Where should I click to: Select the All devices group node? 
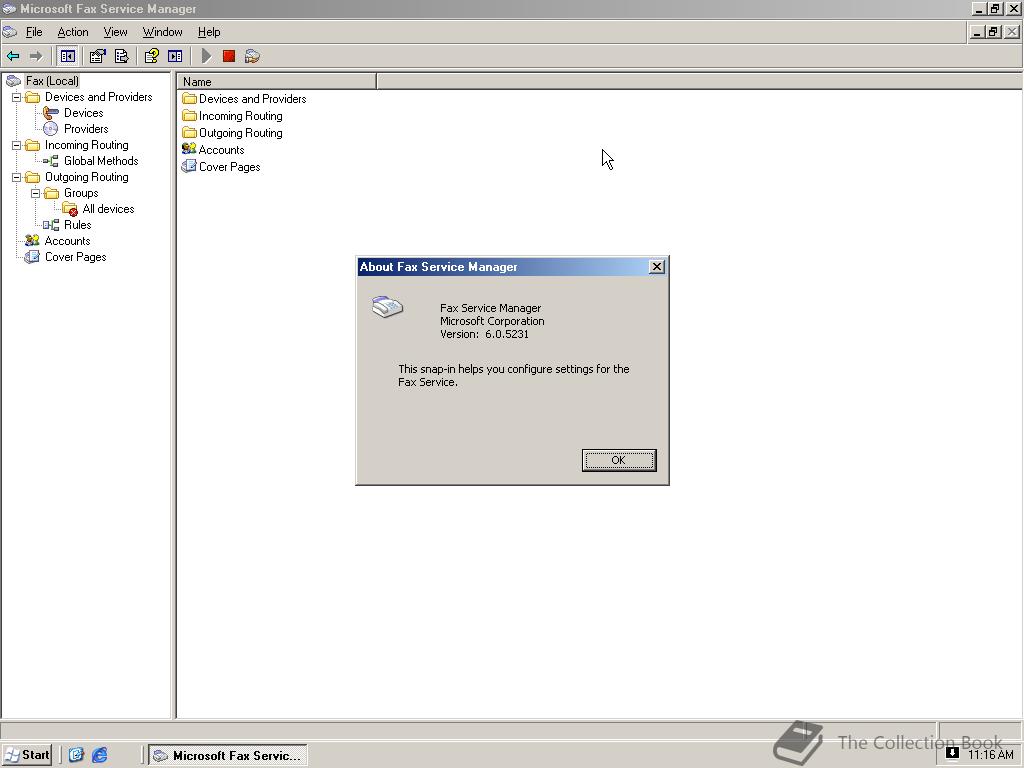point(108,209)
